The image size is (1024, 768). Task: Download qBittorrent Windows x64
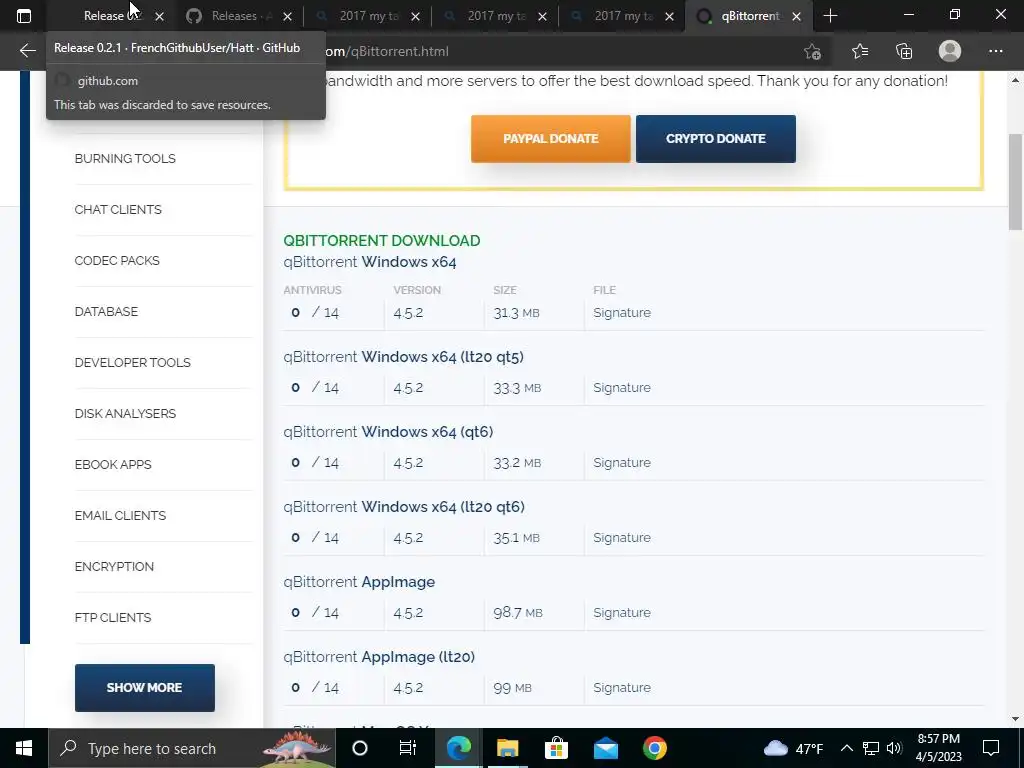click(x=370, y=262)
